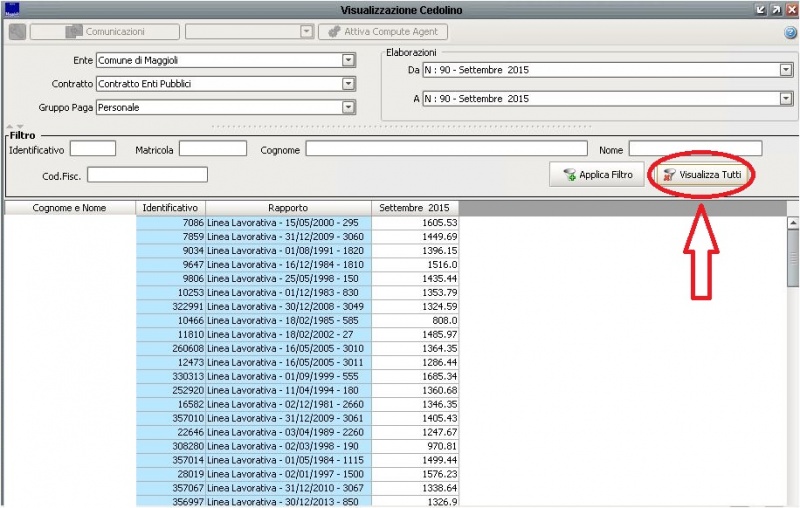800x508 pixels.
Task: Click the help icon in top right
Action: (x=790, y=32)
